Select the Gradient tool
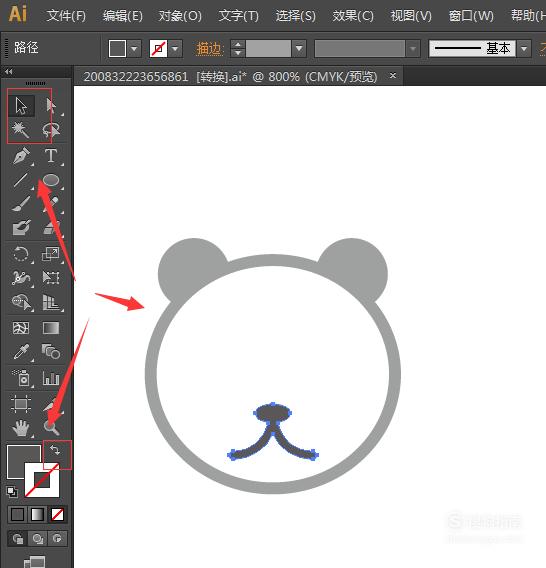Viewport: 546px width, 568px height. point(51,328)
